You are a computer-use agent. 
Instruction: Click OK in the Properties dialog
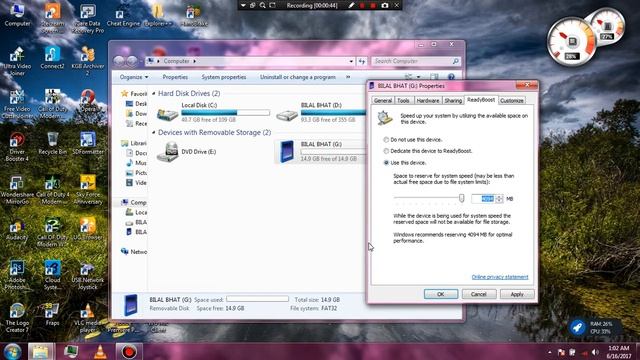point(441,294)
